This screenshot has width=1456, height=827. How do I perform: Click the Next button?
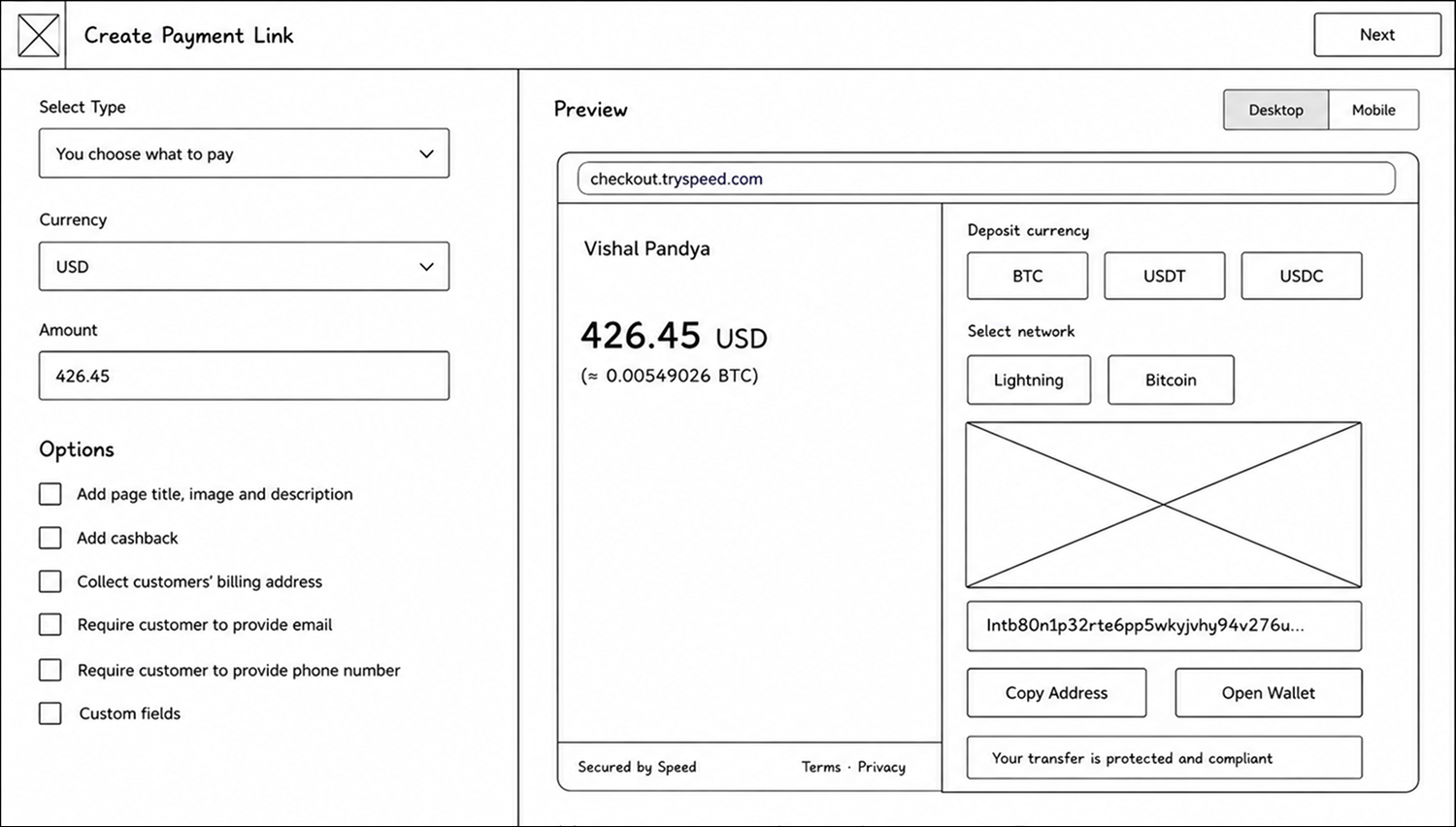1377,35
